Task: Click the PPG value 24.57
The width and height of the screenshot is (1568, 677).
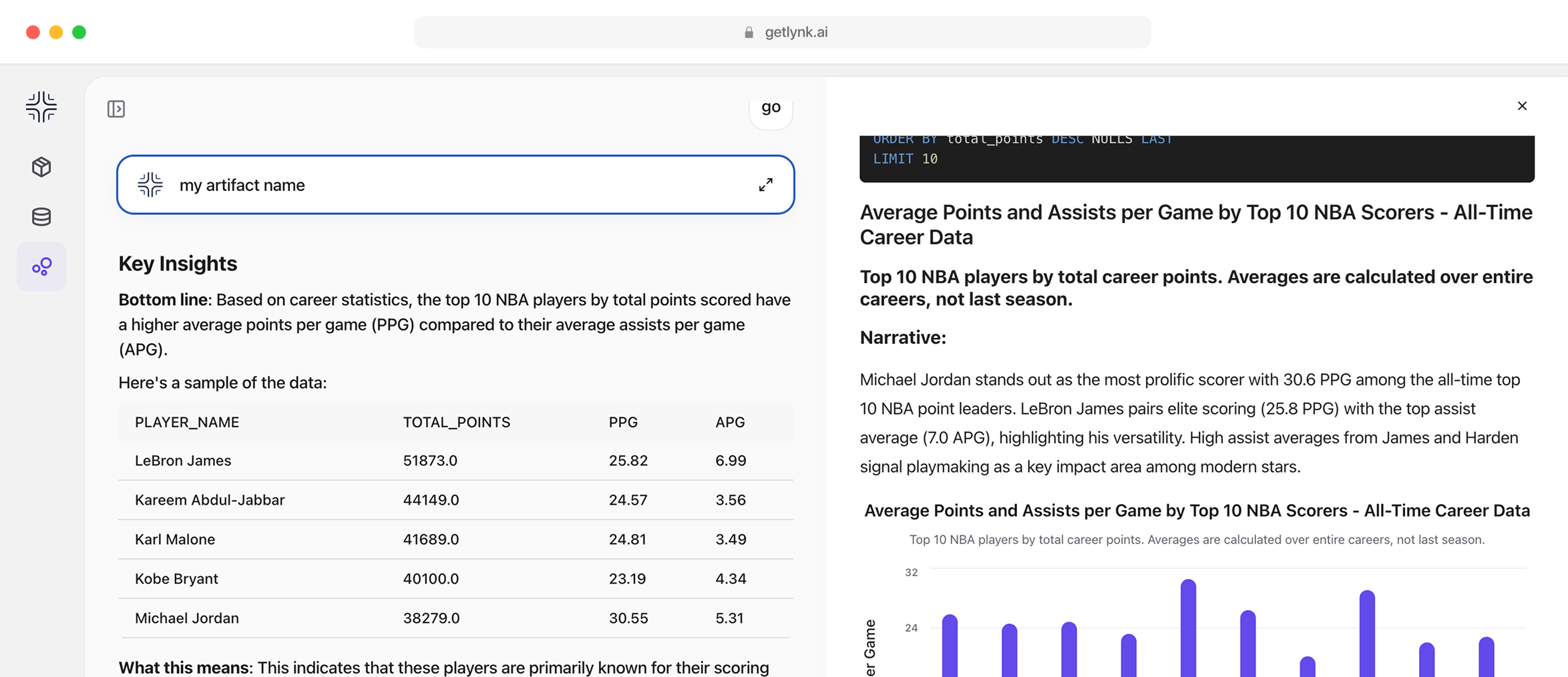Action: click(628, 500)
